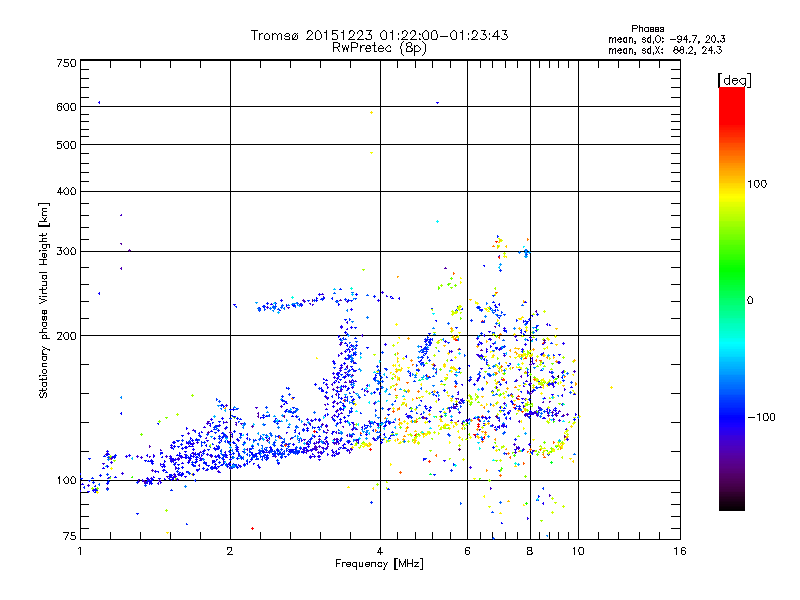Click the y-axis tick label '300'
Screen dimensions: 800x600
point(66,251)
